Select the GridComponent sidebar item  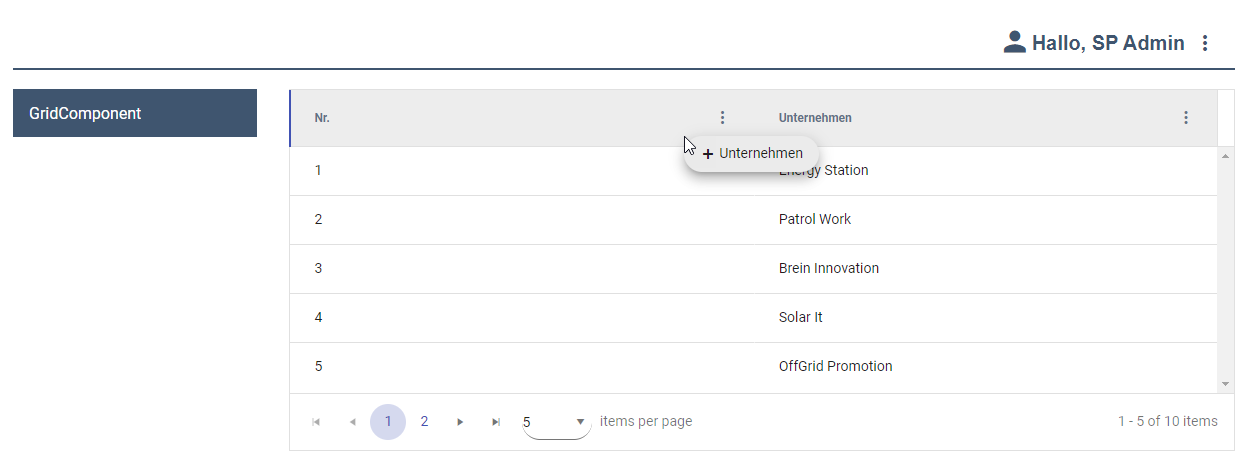(x=135, y=113)
